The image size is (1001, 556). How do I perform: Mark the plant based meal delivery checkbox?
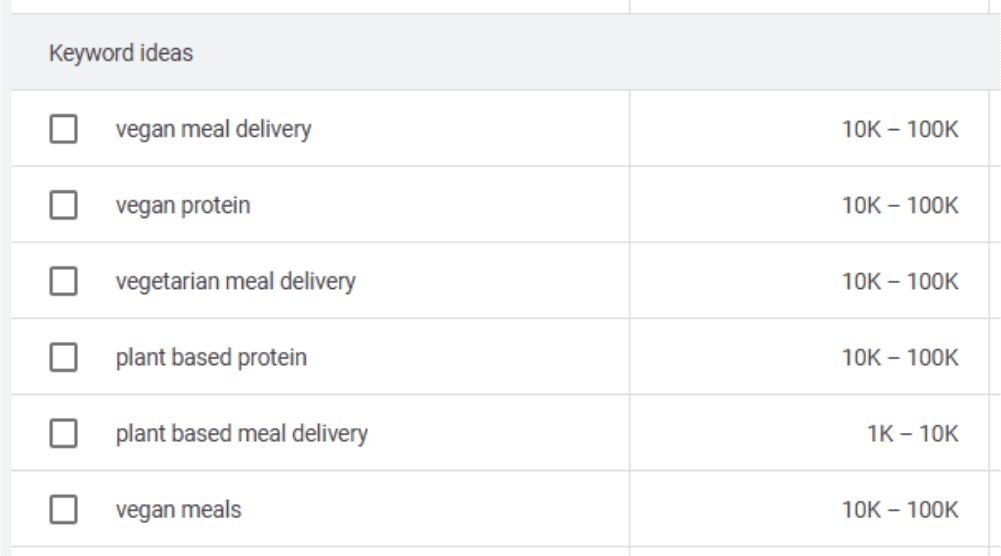coord(64,434)
